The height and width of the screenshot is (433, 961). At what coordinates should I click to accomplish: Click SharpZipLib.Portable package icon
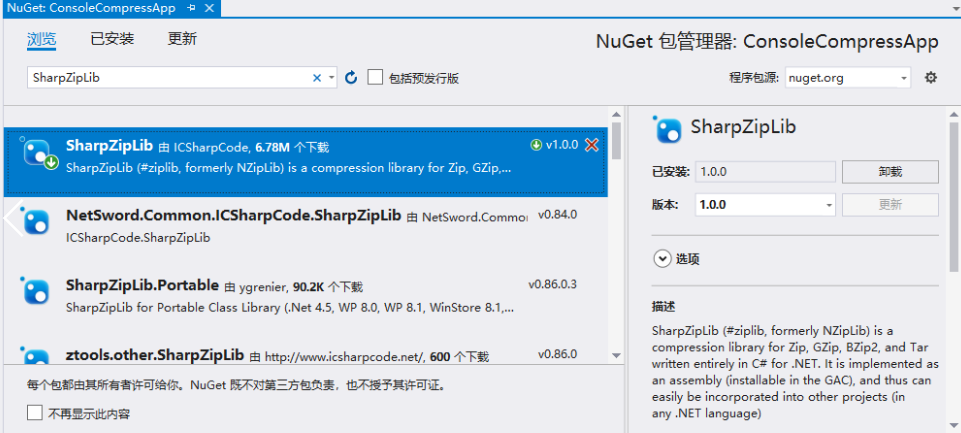coord(36,290)
